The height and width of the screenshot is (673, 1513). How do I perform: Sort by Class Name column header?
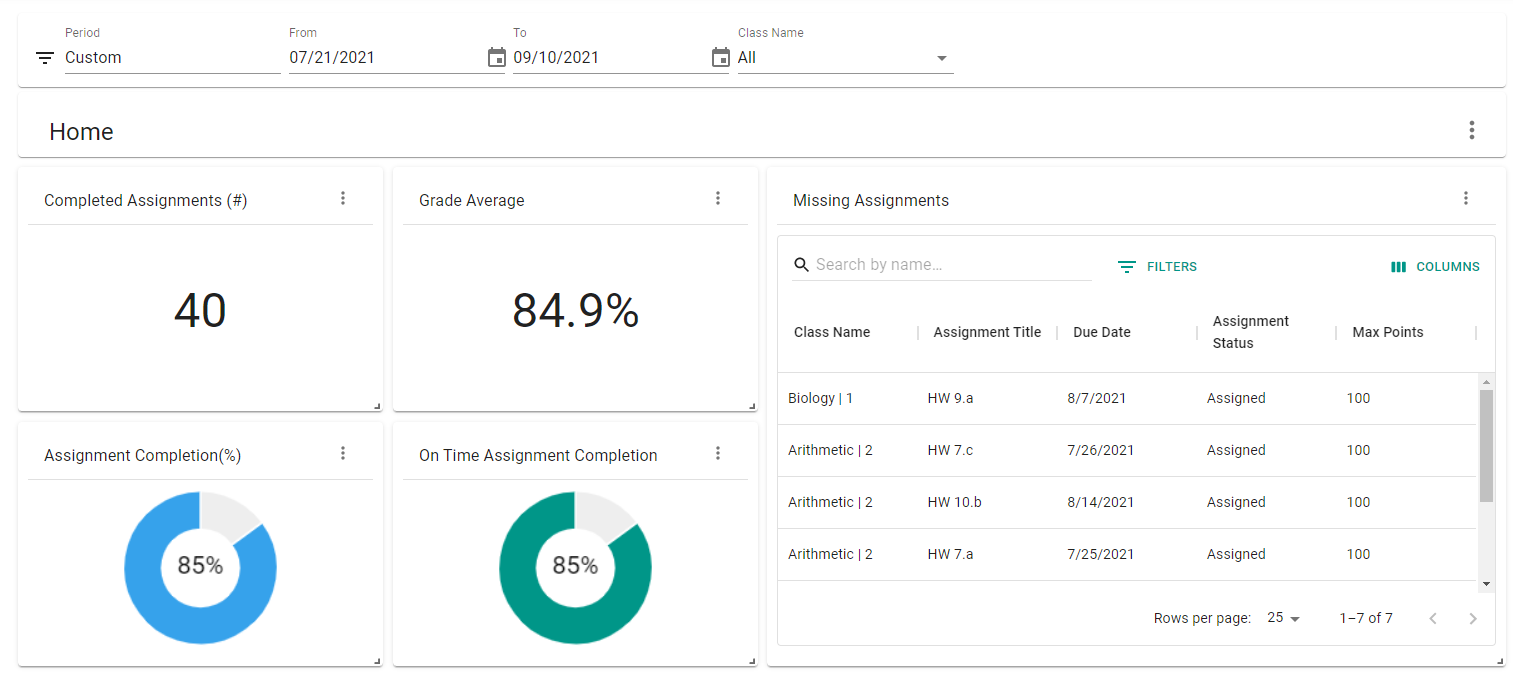pyautogui.click(x=831, y=332)
